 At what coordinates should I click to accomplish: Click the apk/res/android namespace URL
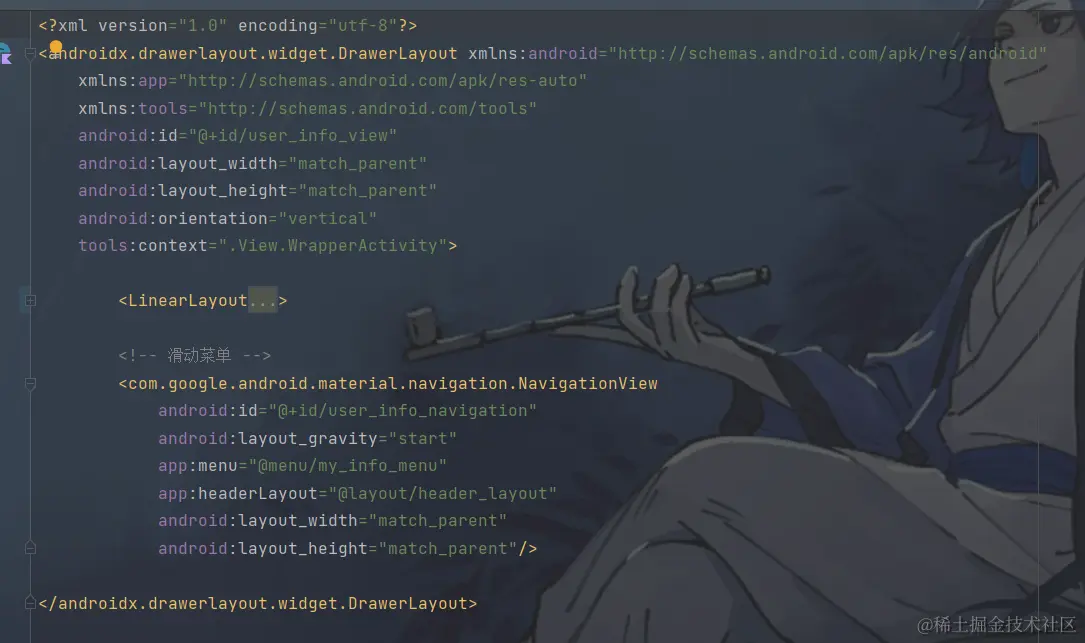coord(828,53)
